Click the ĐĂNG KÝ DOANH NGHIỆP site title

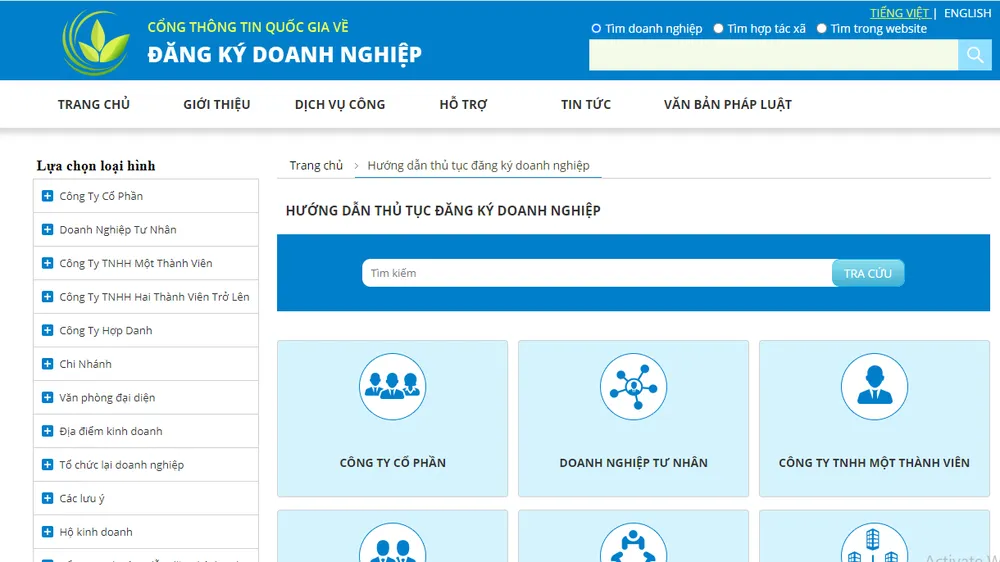[x=284, y=54]
